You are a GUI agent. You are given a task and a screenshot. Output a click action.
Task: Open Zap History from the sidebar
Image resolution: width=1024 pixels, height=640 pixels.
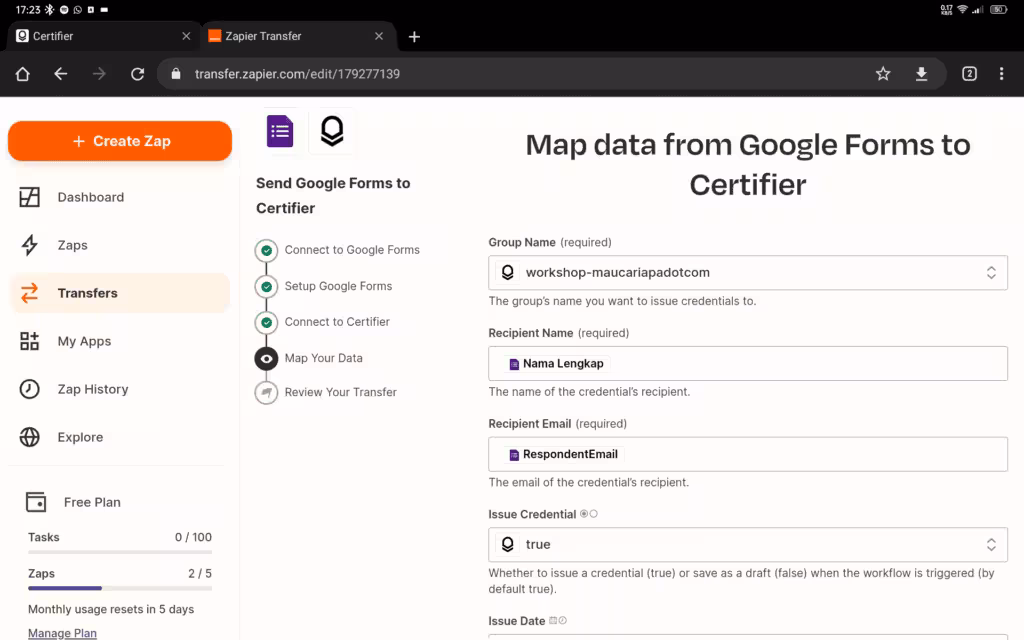click(120, 389)
